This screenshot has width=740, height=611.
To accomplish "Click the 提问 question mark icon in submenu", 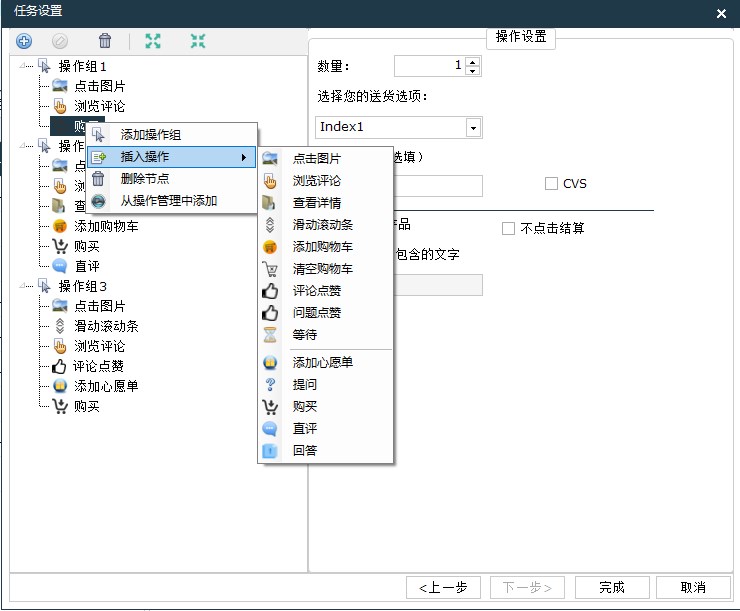I will click(x=270, y=385).
